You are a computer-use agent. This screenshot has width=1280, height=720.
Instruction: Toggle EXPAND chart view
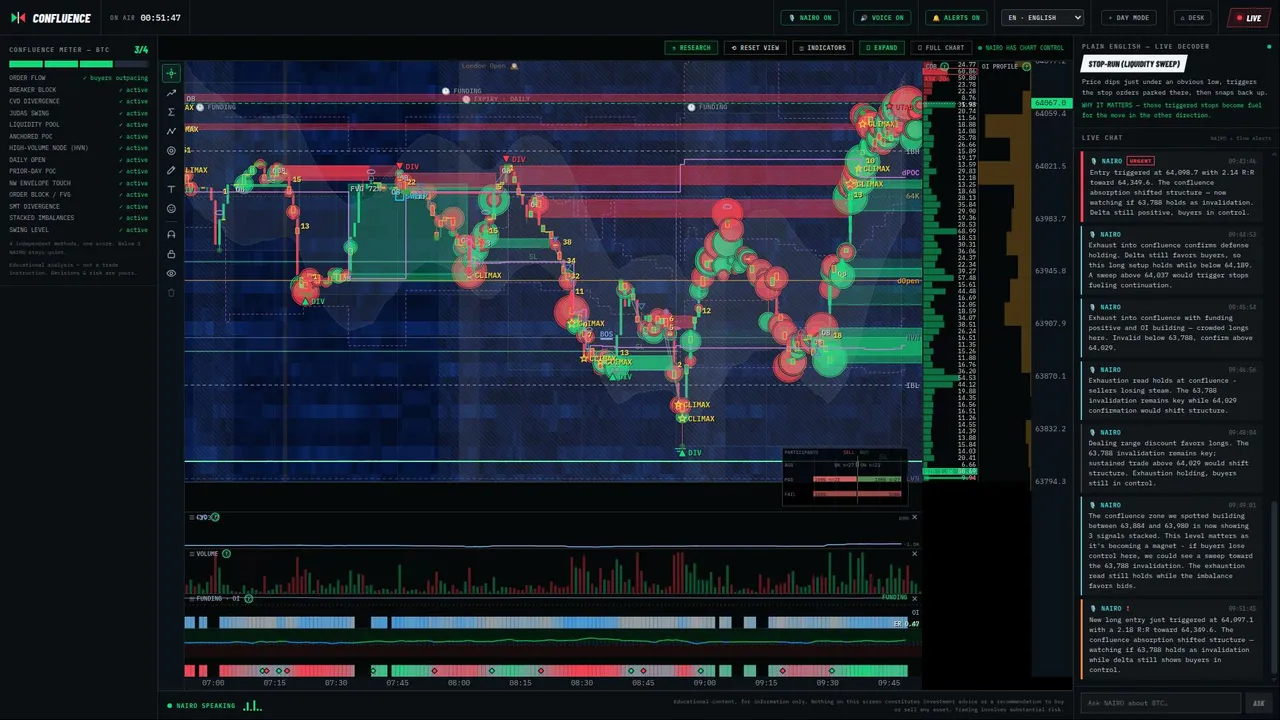(882, 48)
